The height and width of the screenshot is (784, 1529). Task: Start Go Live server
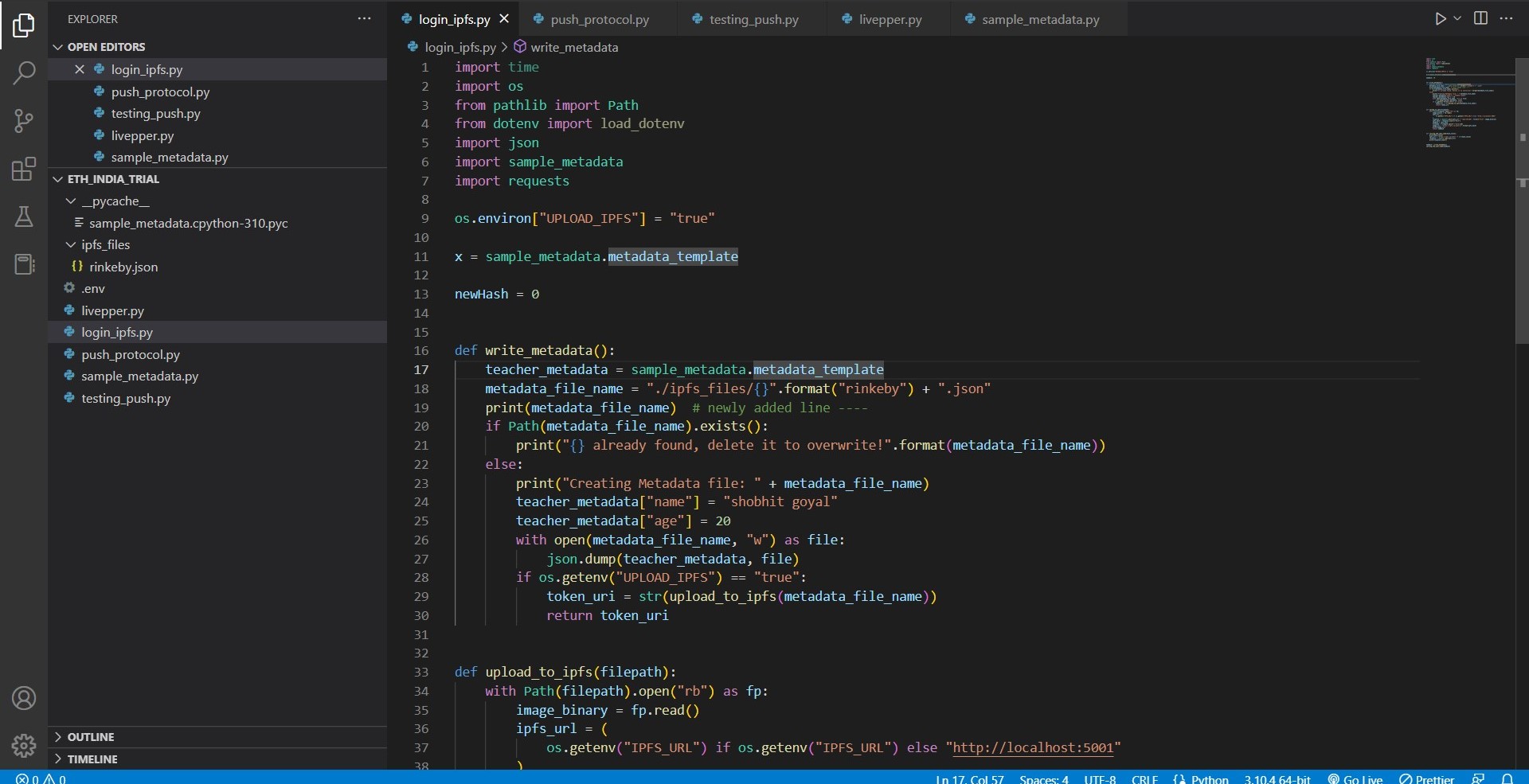pyautogui.click(x=1355, y=778)
